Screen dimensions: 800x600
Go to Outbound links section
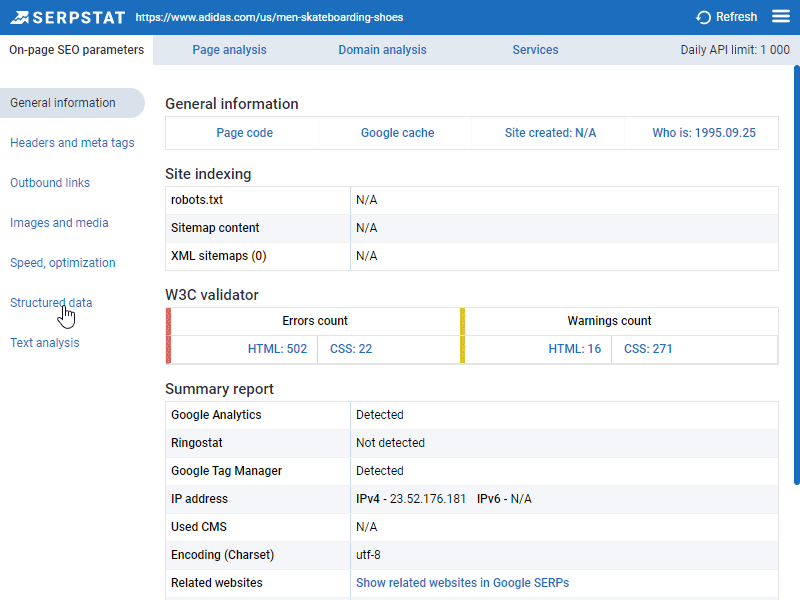click(x=50, y=183)
